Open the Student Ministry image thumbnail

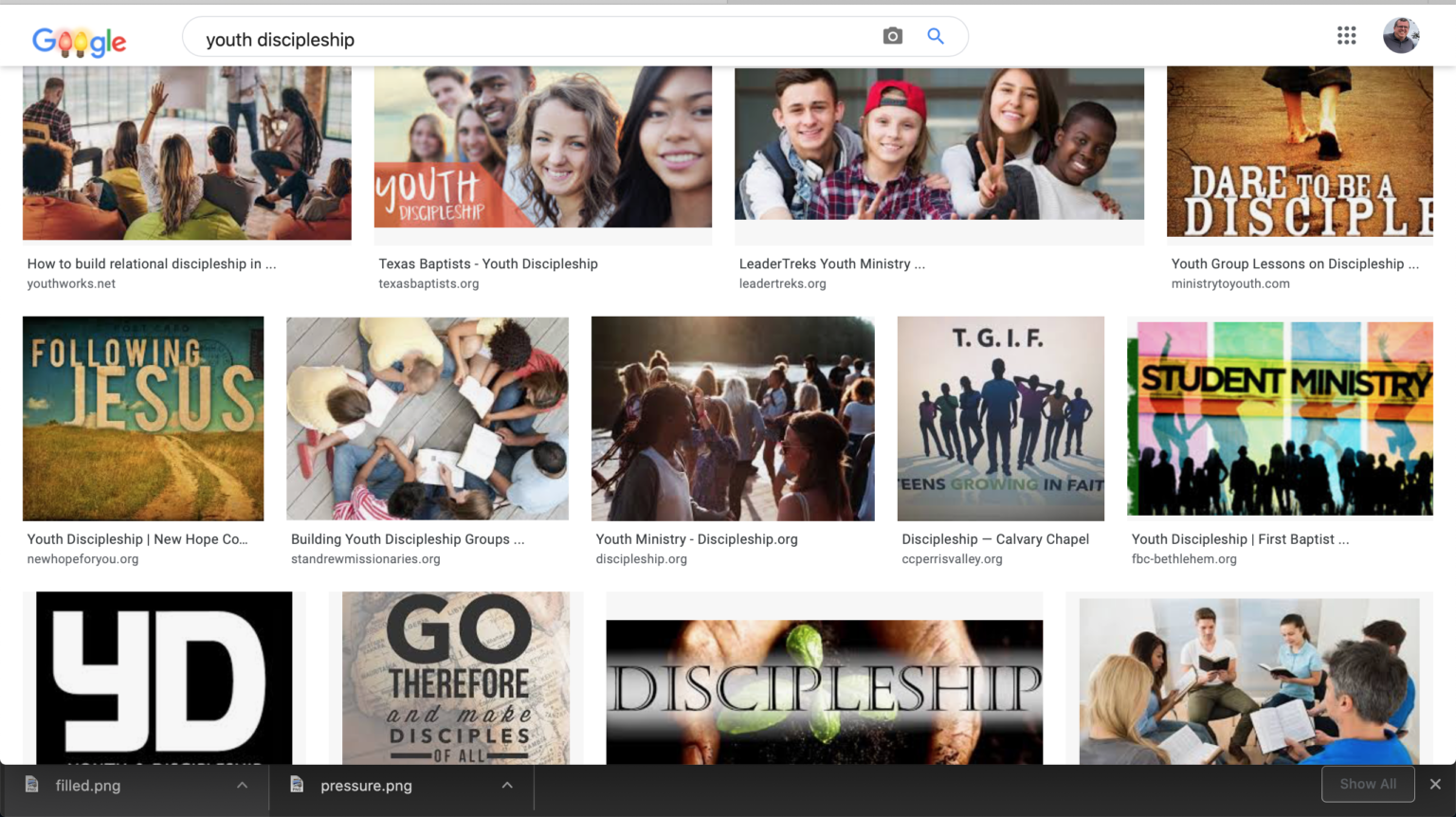(x=1280, y=418)
